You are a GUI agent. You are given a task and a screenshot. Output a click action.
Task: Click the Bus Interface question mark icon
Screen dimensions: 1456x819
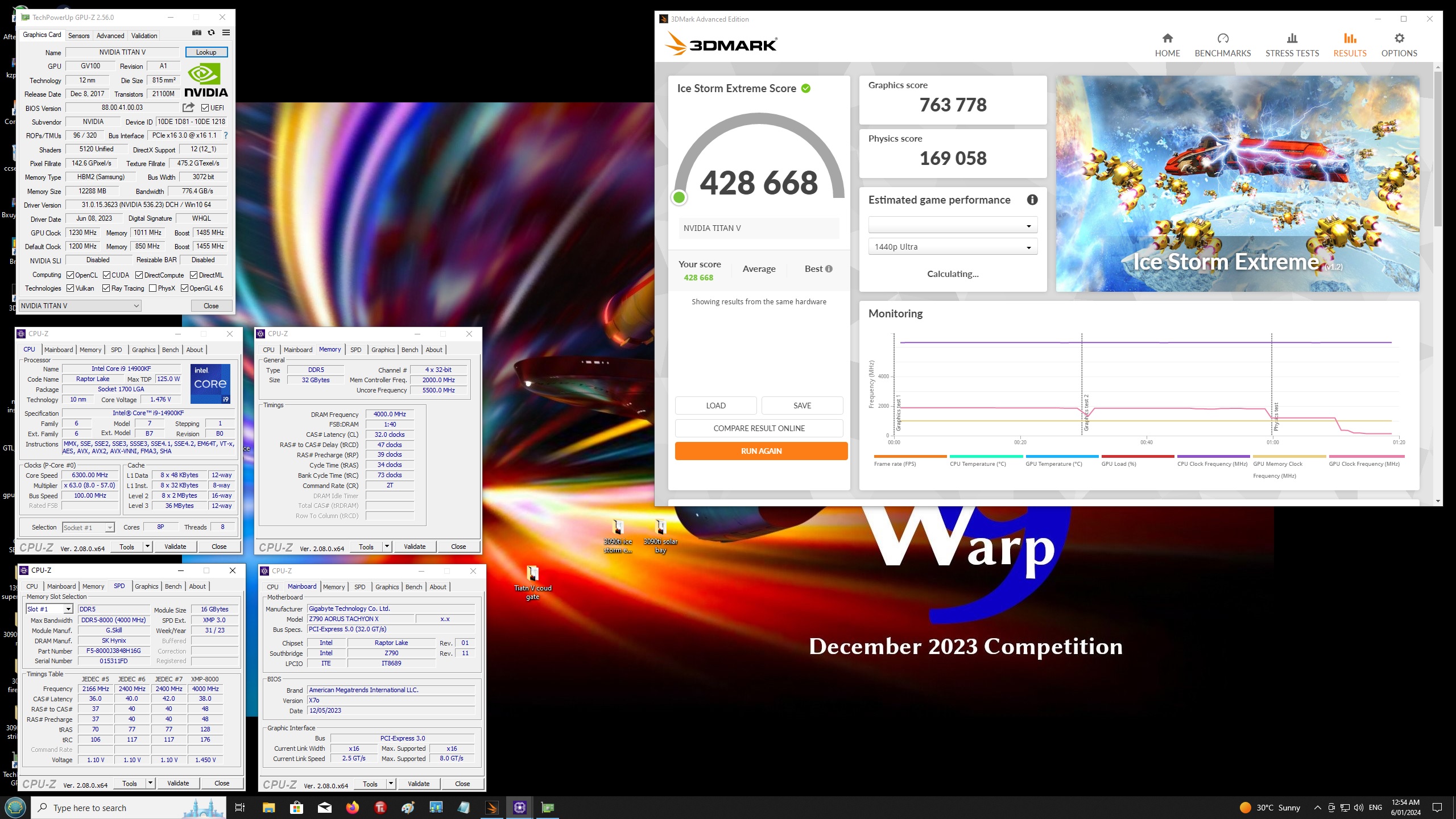(226, 135)
